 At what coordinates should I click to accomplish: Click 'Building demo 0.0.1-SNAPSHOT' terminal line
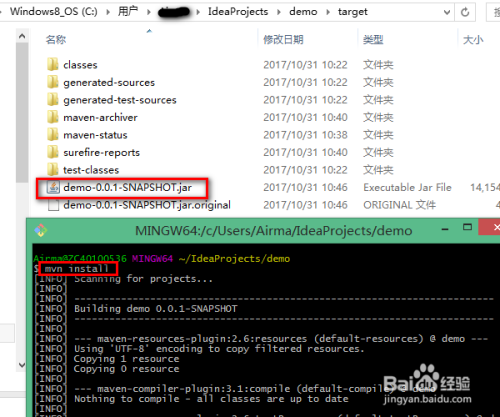click(156, 309)
